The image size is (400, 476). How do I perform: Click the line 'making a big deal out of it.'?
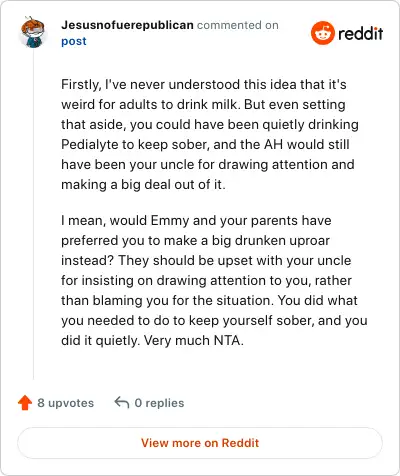point(143,185)
